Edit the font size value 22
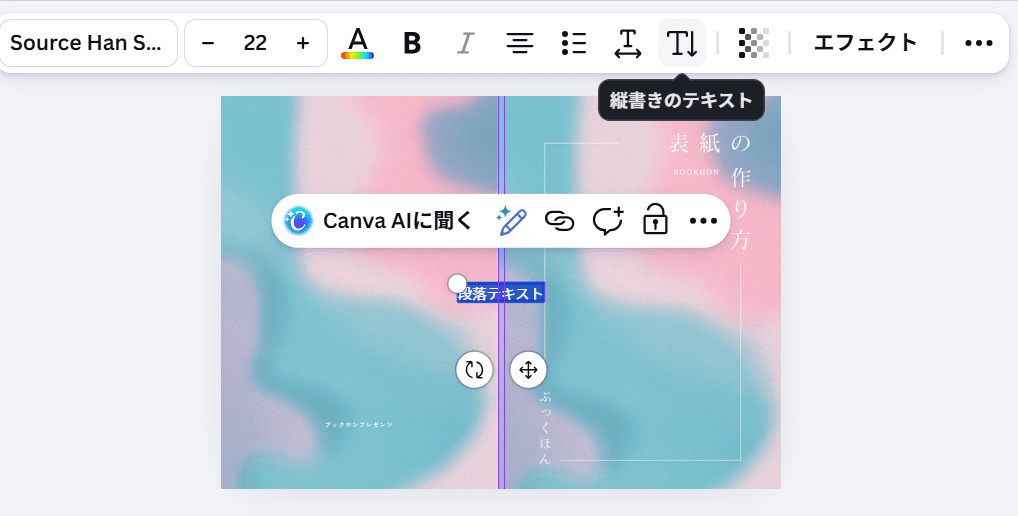The width and height of the screenshot is (1018, 516). tap(255, 43)
